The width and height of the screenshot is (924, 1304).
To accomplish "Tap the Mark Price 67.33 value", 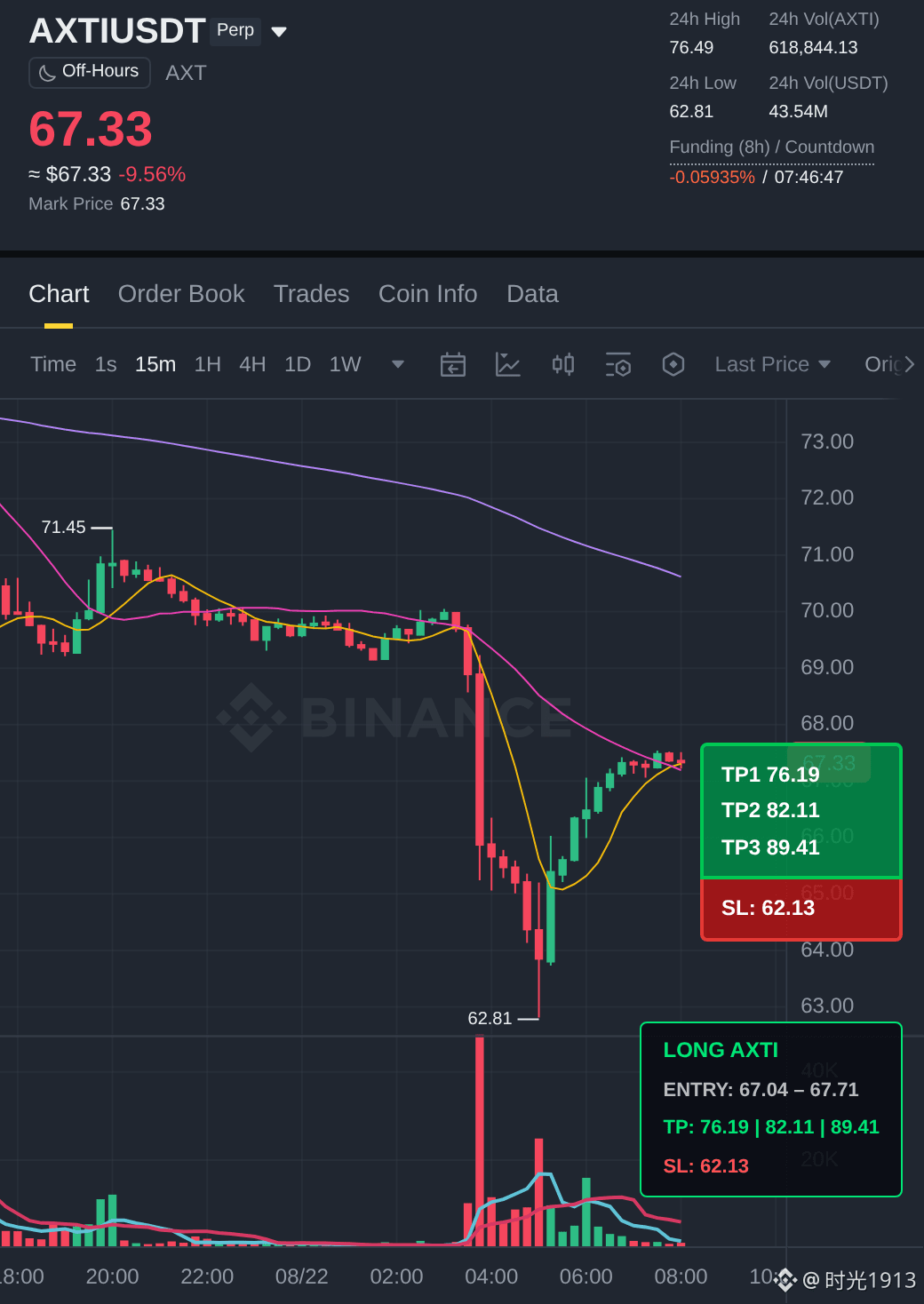I will click(x=143, y=204).
